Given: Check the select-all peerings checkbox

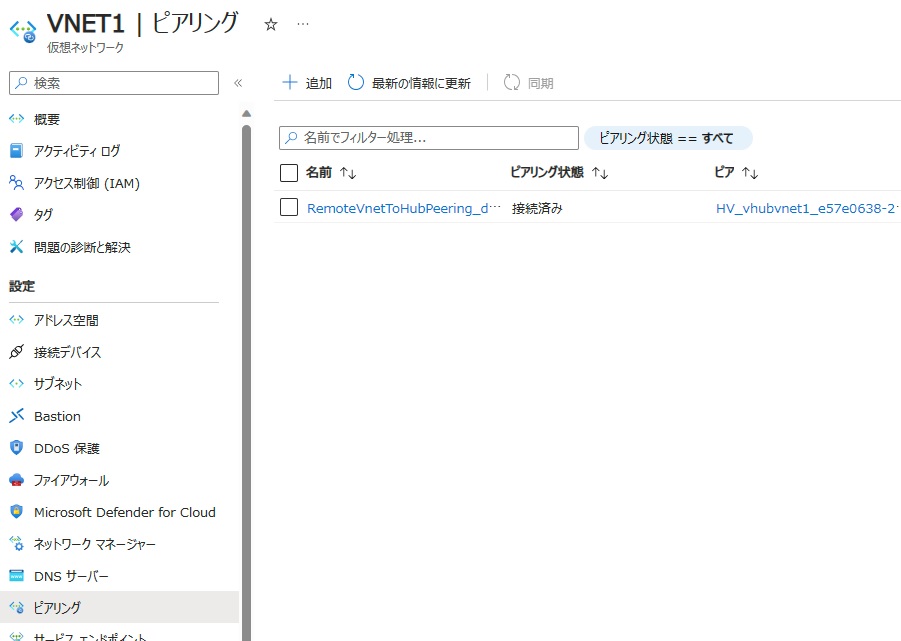Looking at the screenshot, I should [x=287, y=171].
